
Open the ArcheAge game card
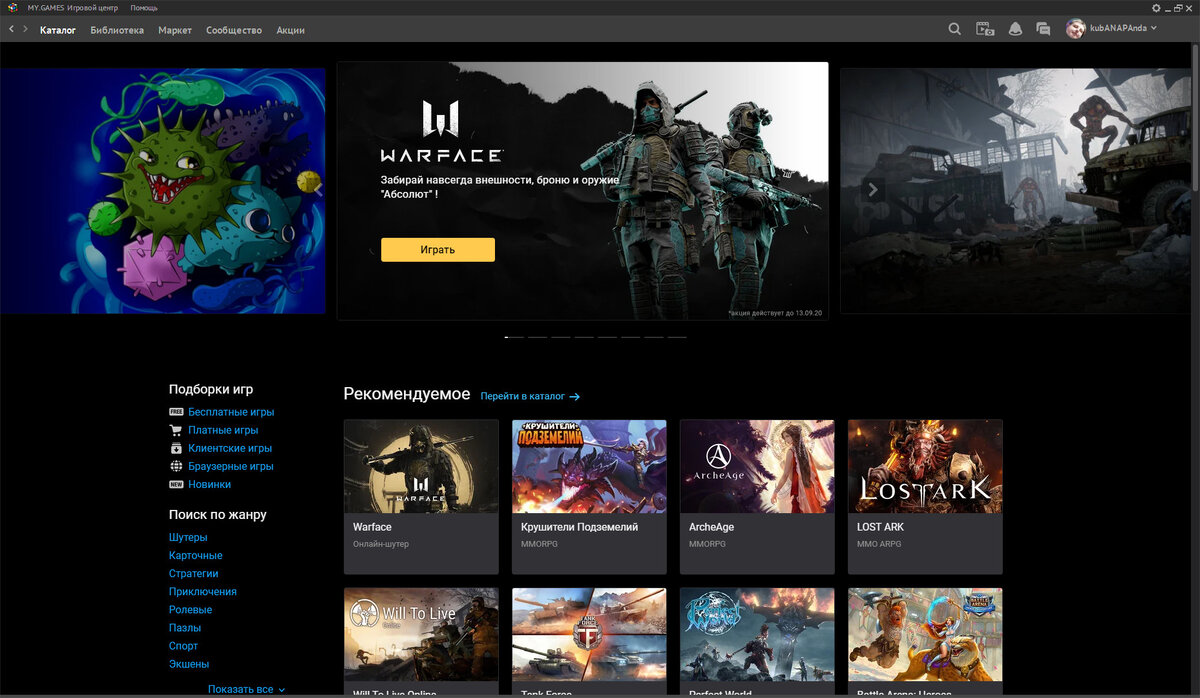tap(757, 497)
